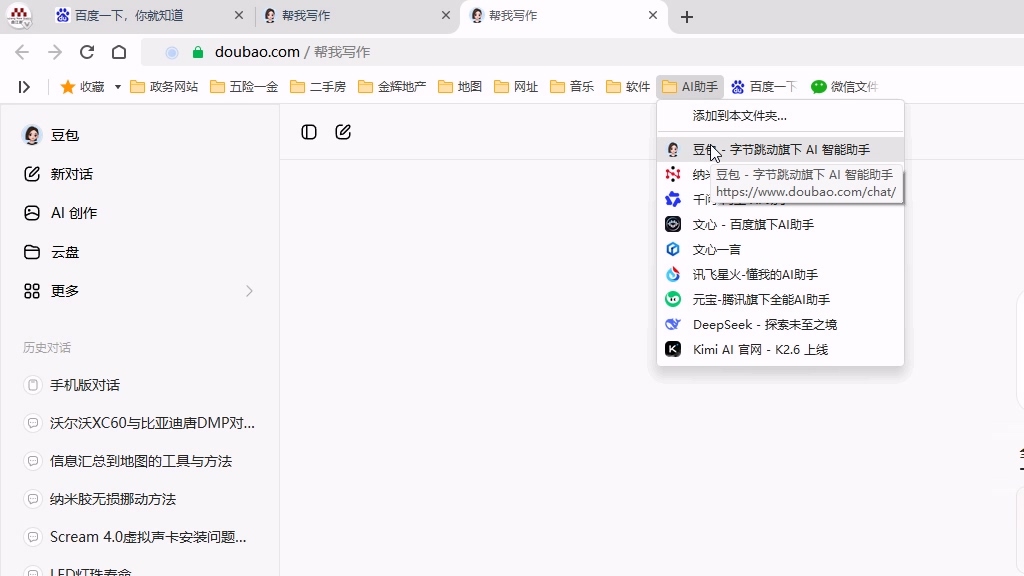This screenshot has height=576, width=1024.
Task: Toggle the bookmarks sidebar panel icon
Action: [x=24, y=87]
